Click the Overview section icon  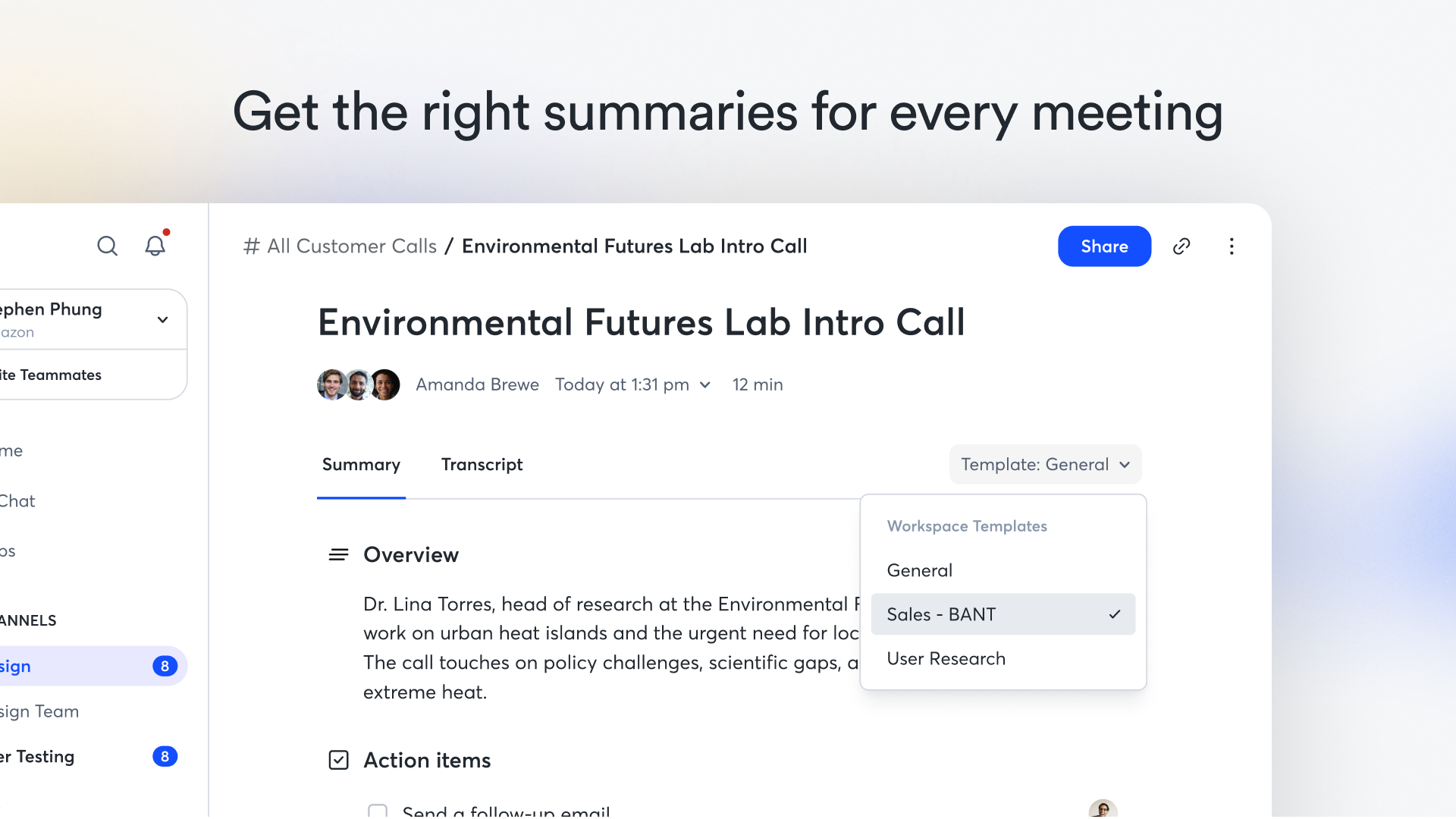(338, 554)
